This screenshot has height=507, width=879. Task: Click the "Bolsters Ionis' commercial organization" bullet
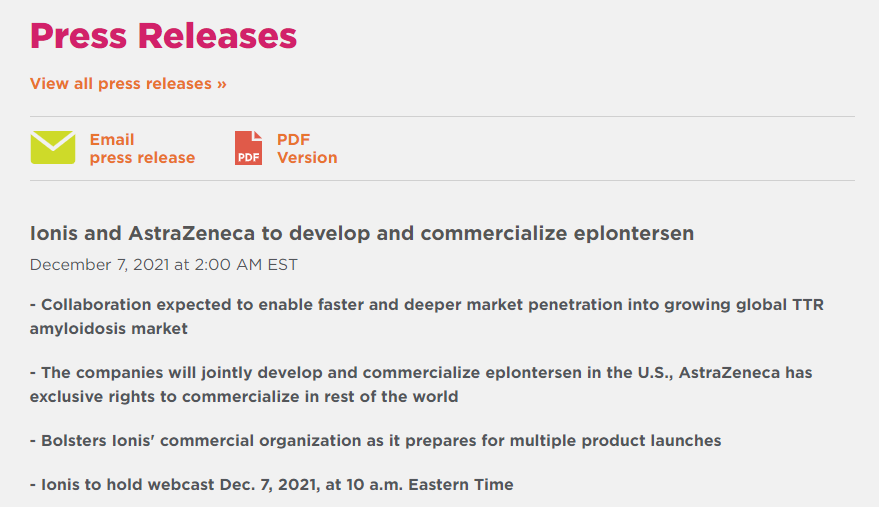click(376, 441)
